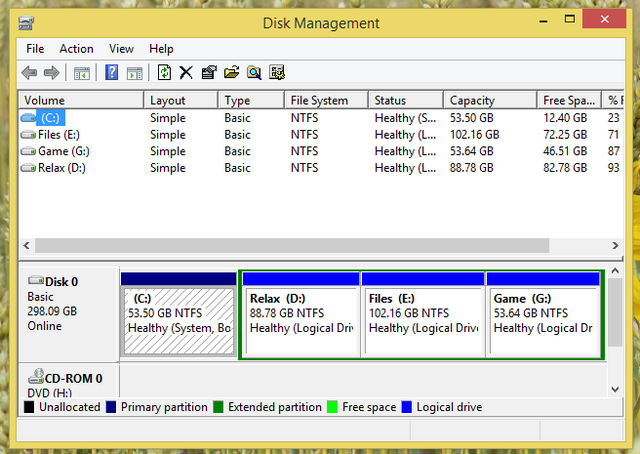Viewport: 640px width, 454px height.
Task: Sort by the File System column header
Action: [327, 100]
